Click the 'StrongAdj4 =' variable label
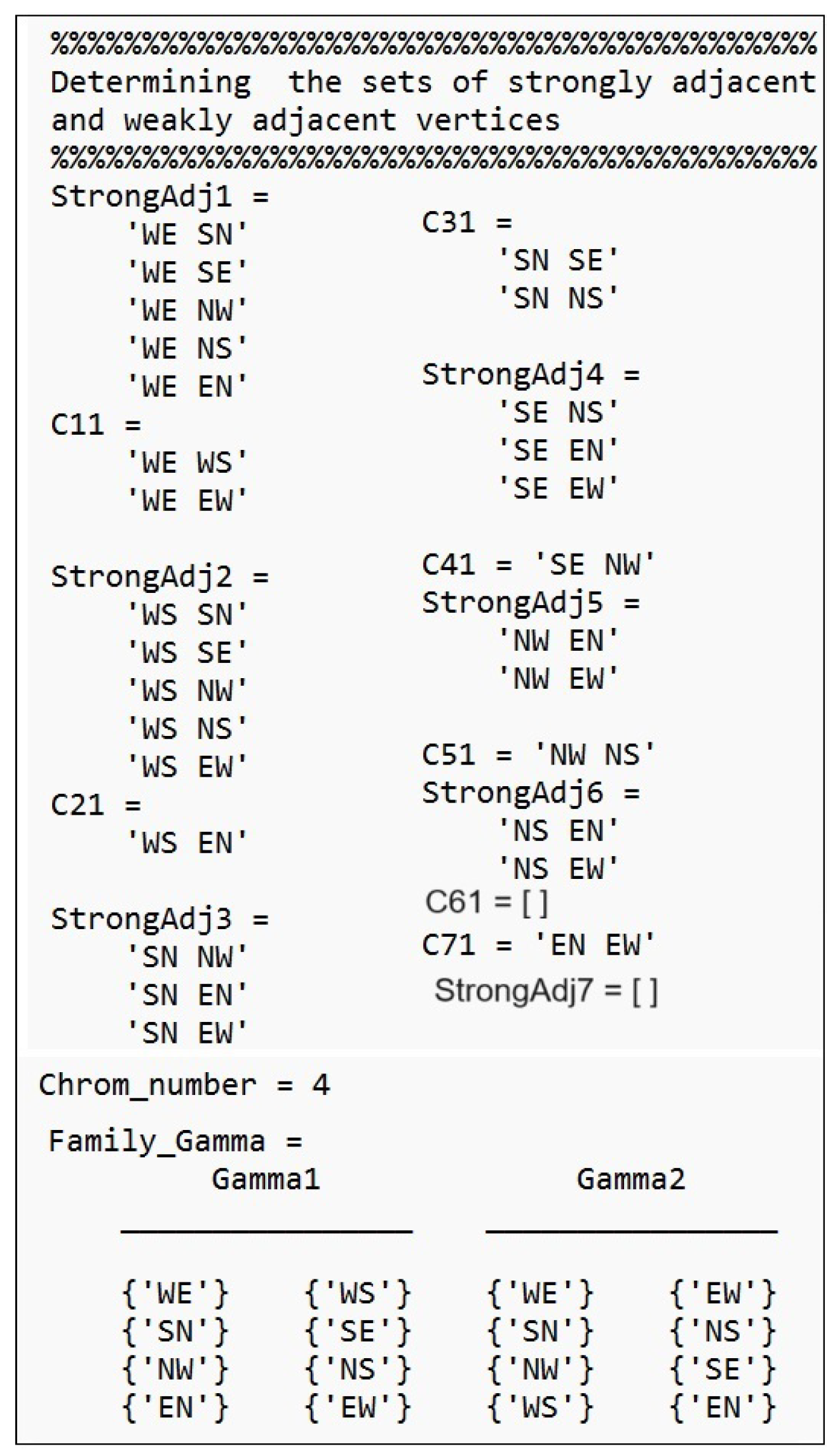This screenshot has width=835, height=1456. [531, 374]
